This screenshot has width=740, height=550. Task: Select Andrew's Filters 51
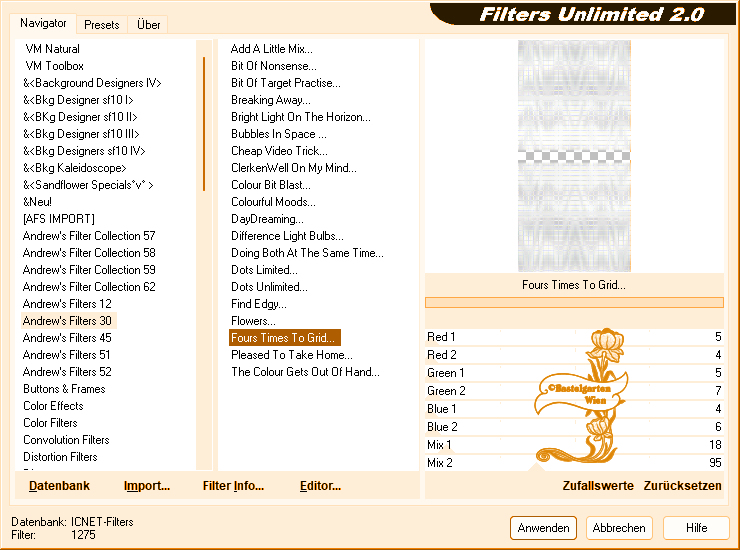[67, 355]
